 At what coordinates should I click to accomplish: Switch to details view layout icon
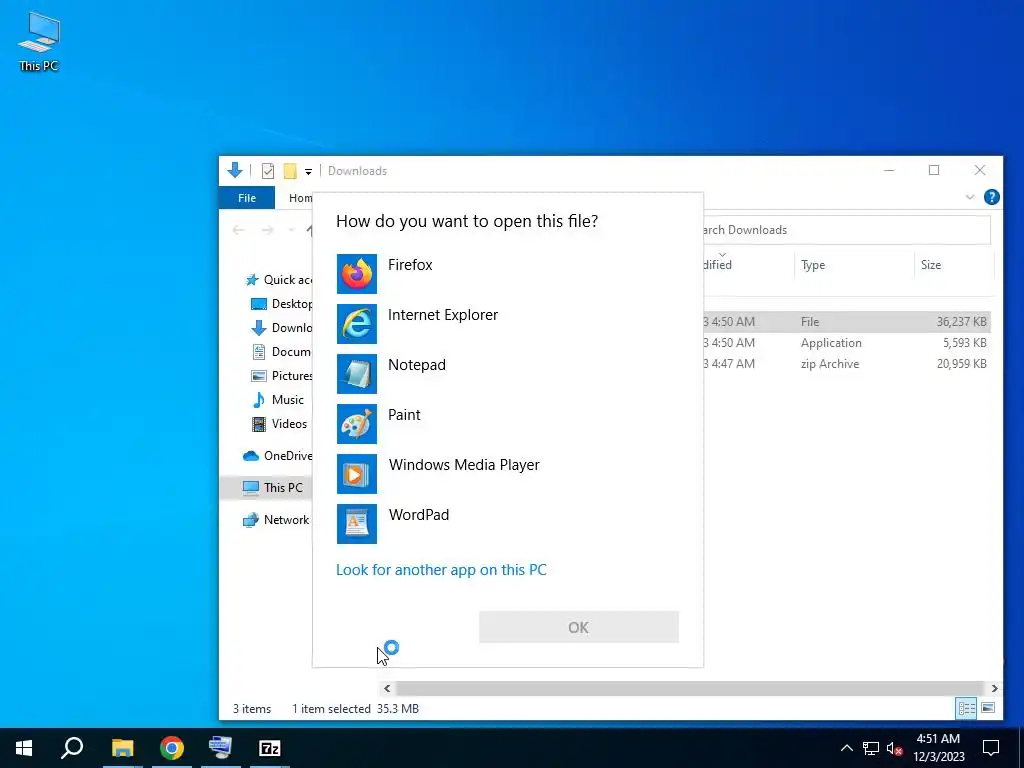[x=966, y=708]
